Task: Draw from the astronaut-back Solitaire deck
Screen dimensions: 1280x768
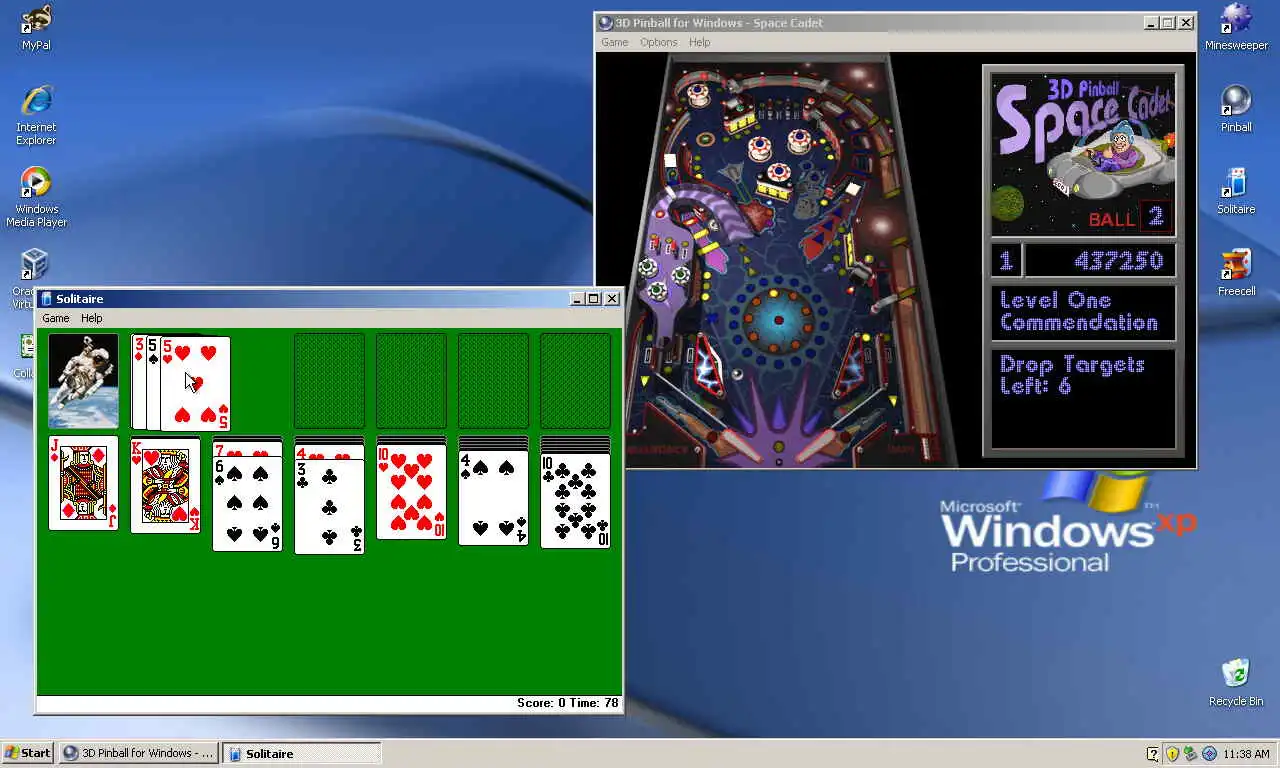Action: [x=83, y=381]
